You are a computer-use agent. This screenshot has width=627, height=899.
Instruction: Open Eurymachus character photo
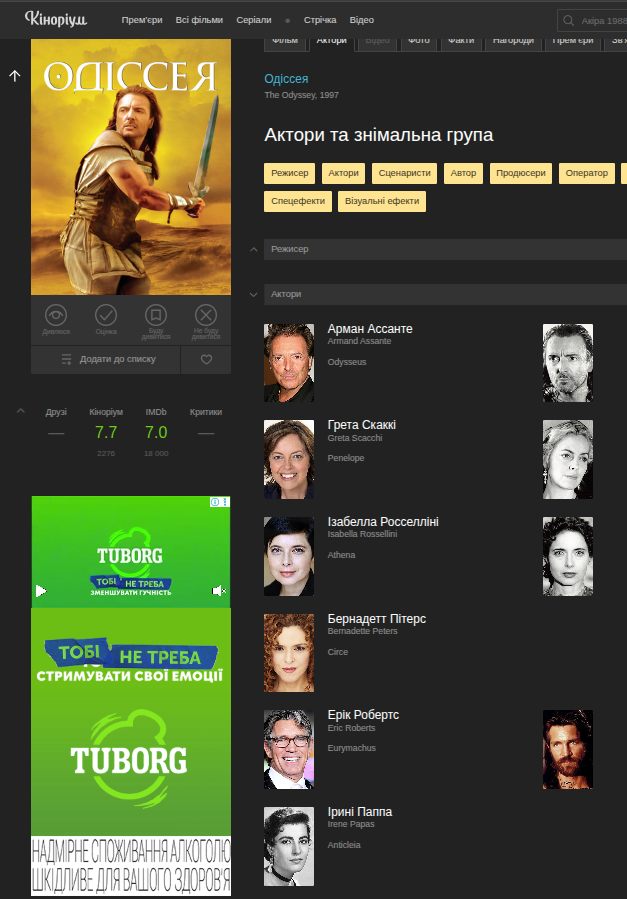point(568,749)
